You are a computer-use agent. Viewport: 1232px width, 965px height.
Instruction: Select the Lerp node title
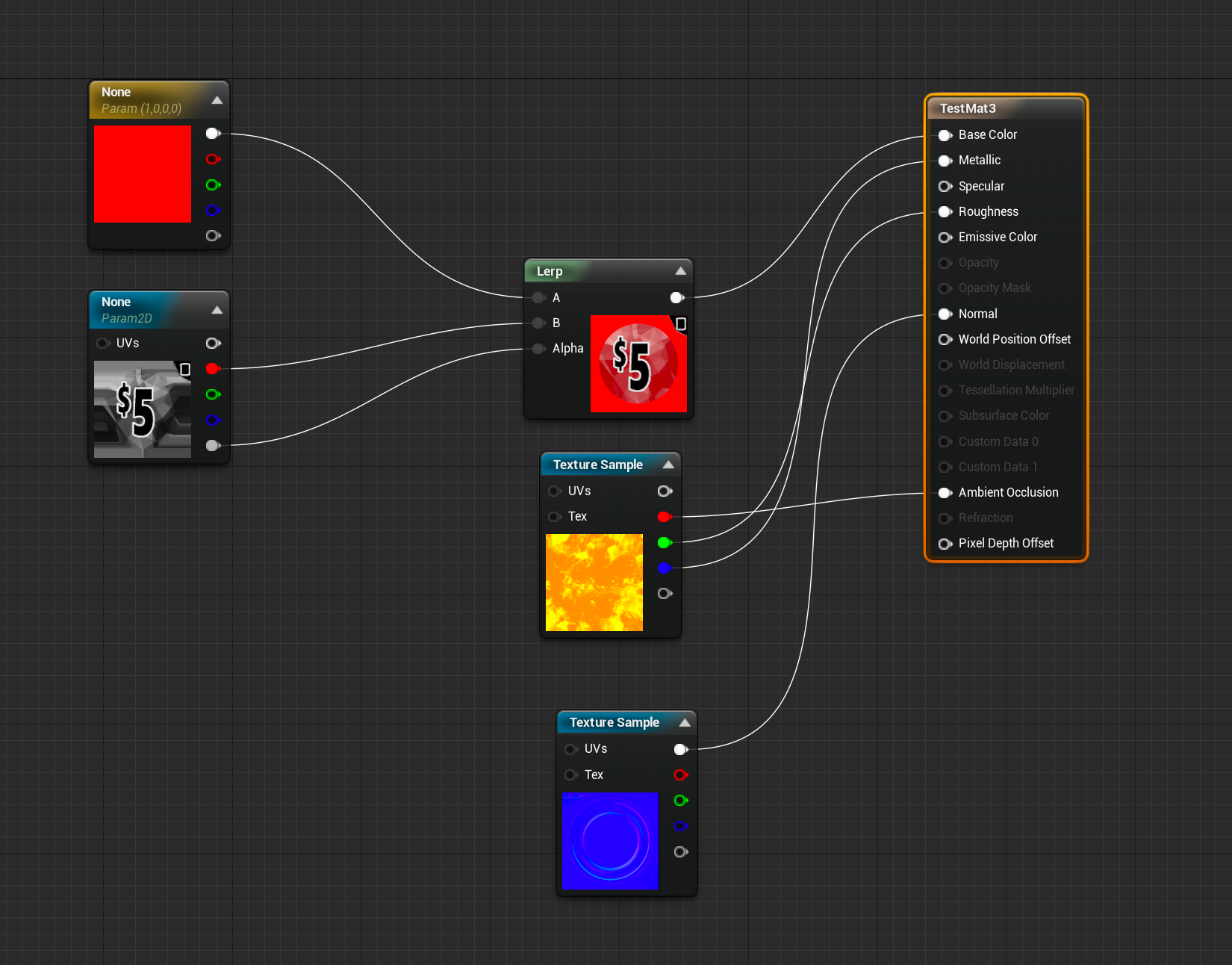550,271
